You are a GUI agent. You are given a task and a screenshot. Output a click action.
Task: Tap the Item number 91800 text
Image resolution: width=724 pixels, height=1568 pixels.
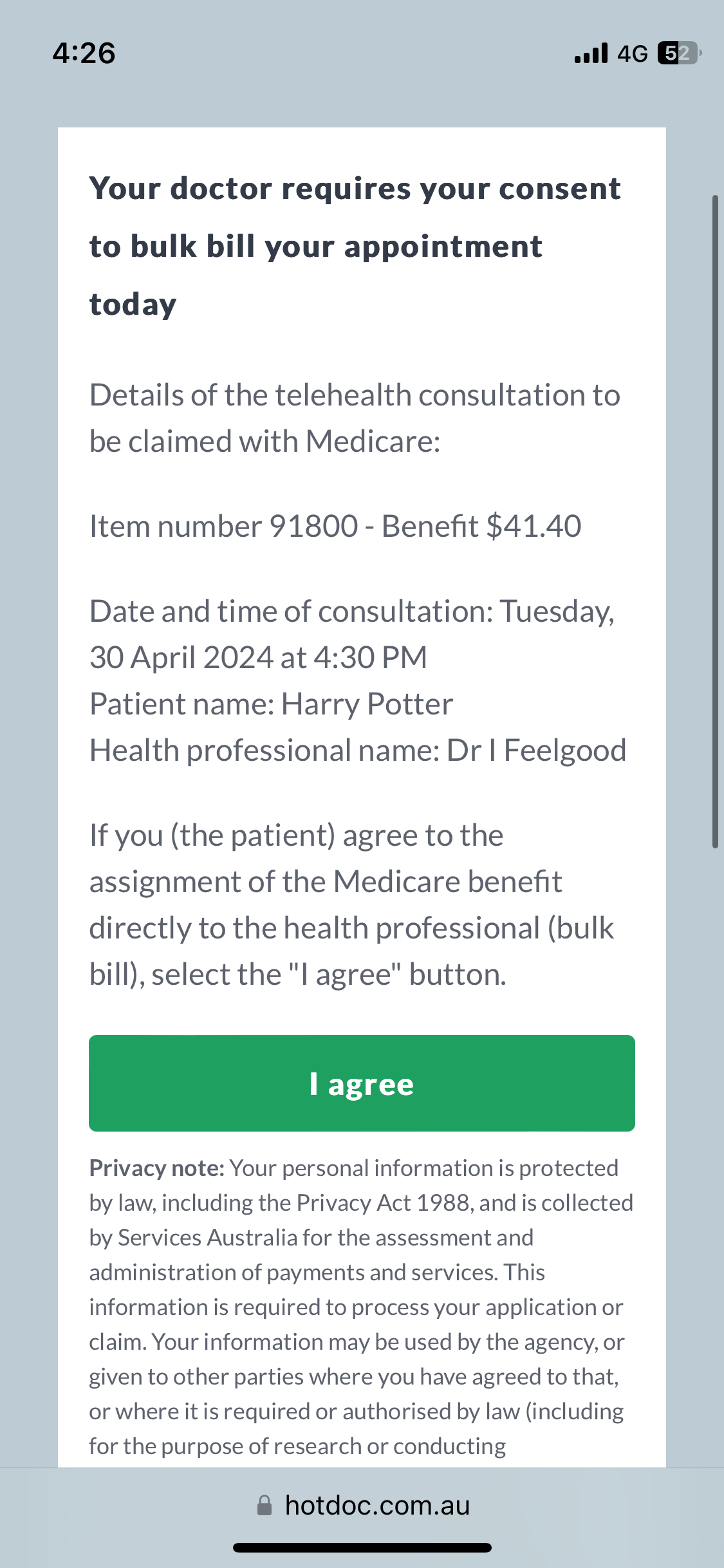[x=223, y=527]
